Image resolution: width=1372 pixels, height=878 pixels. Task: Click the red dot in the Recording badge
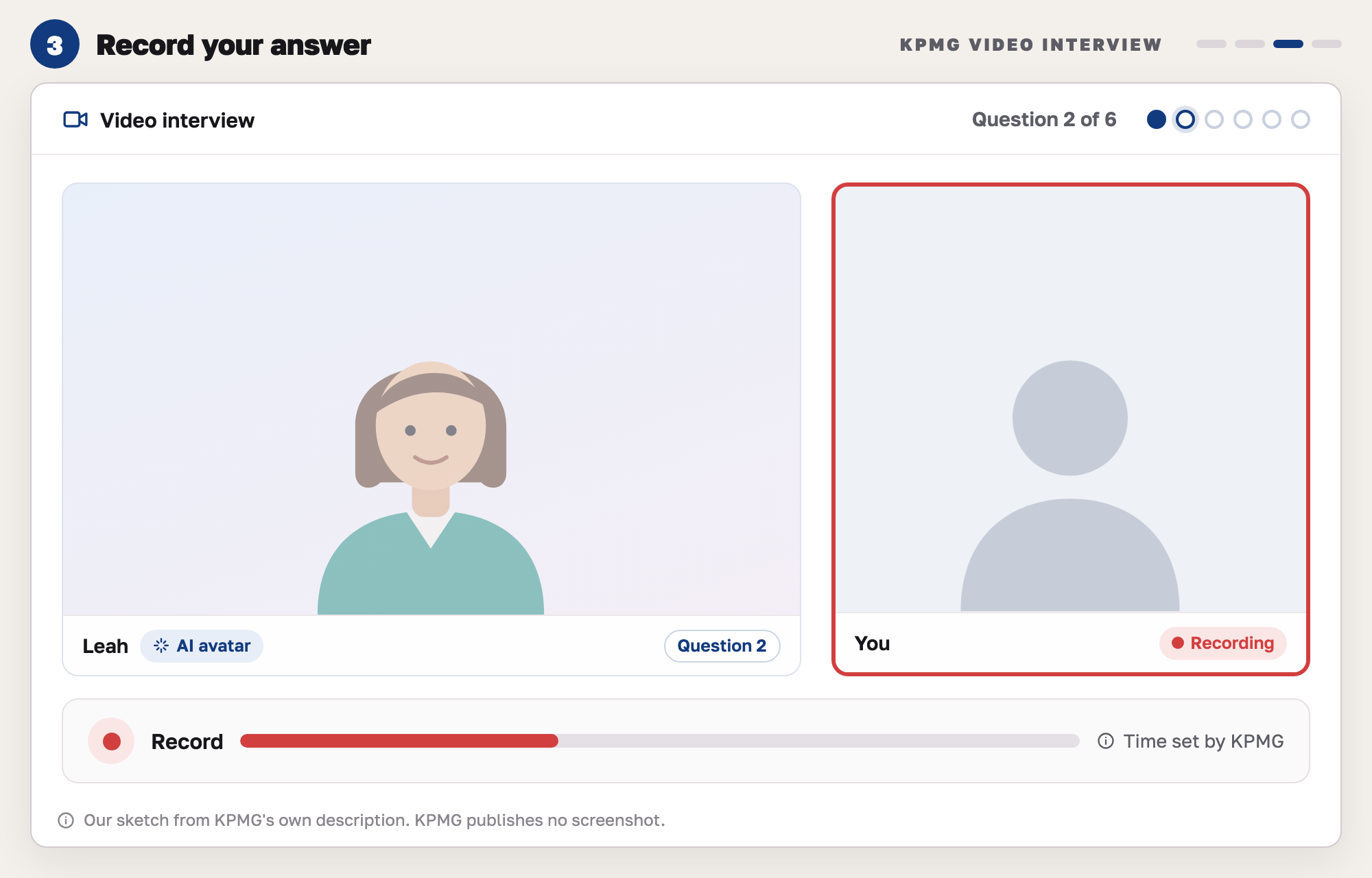click(x=1178, y=643)
